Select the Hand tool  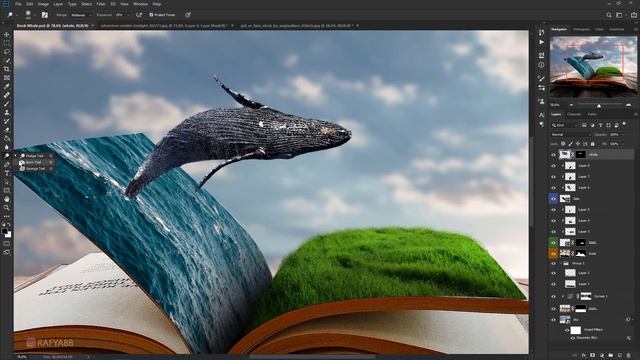[x=7, y=199]
